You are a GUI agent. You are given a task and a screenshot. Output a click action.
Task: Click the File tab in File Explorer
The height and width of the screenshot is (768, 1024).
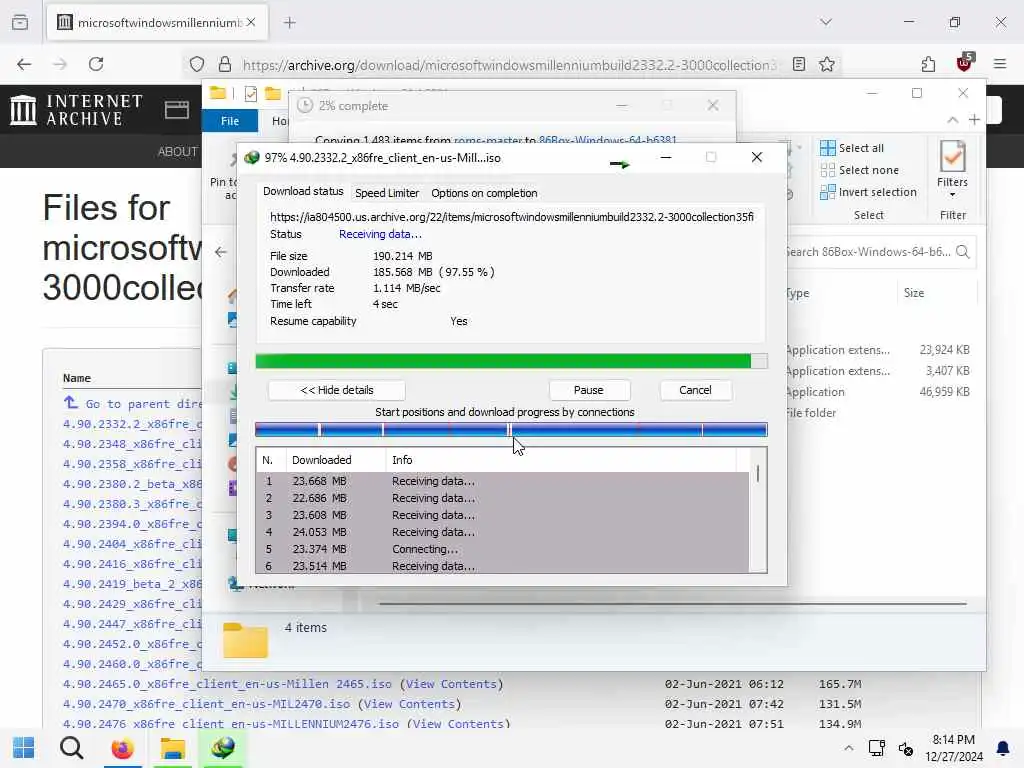pos(230,121)
